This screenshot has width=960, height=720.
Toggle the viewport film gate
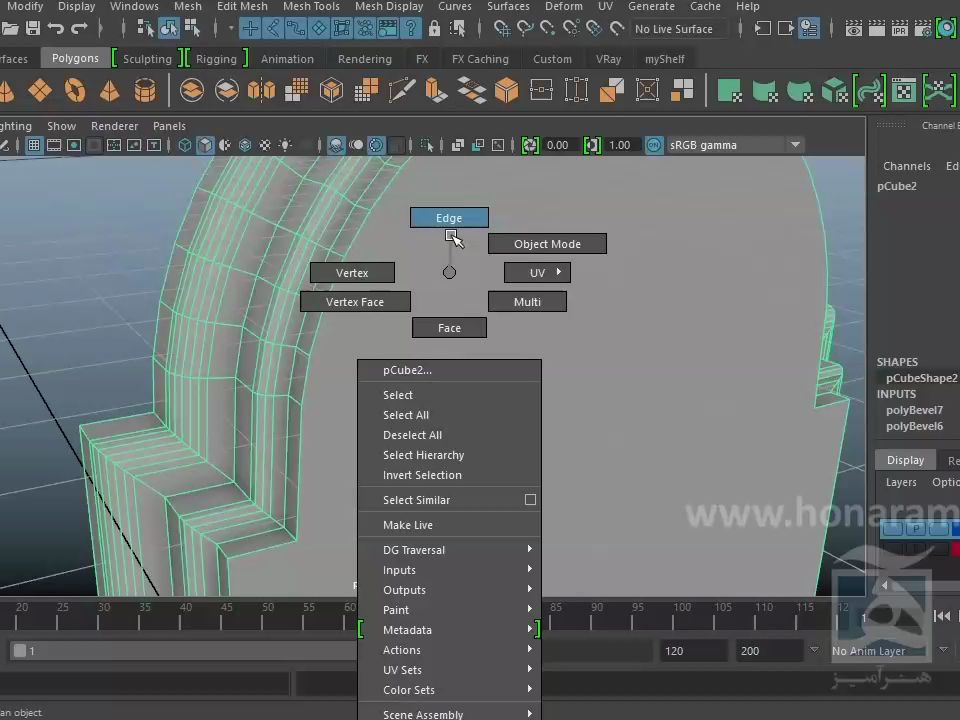pos(54,145)
